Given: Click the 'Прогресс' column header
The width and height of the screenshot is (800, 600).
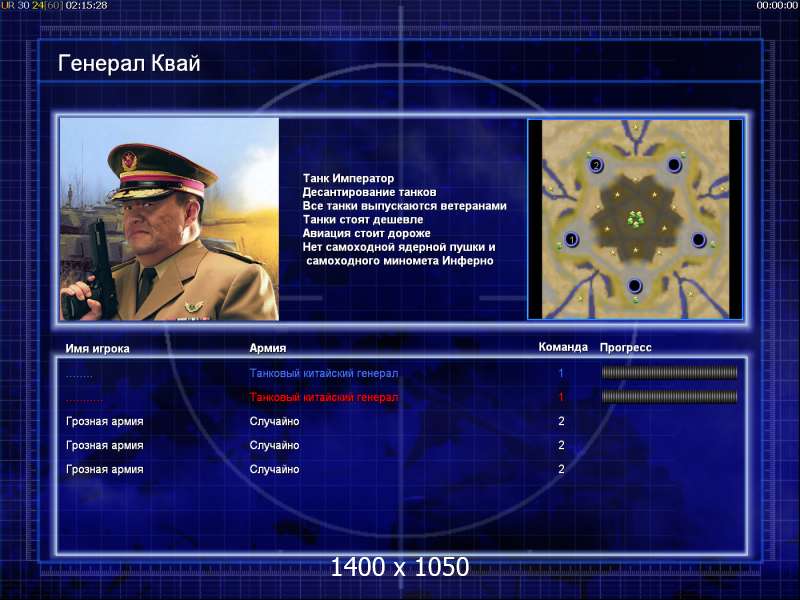Looking at the screenshot, I should click(x=626, y=347).
